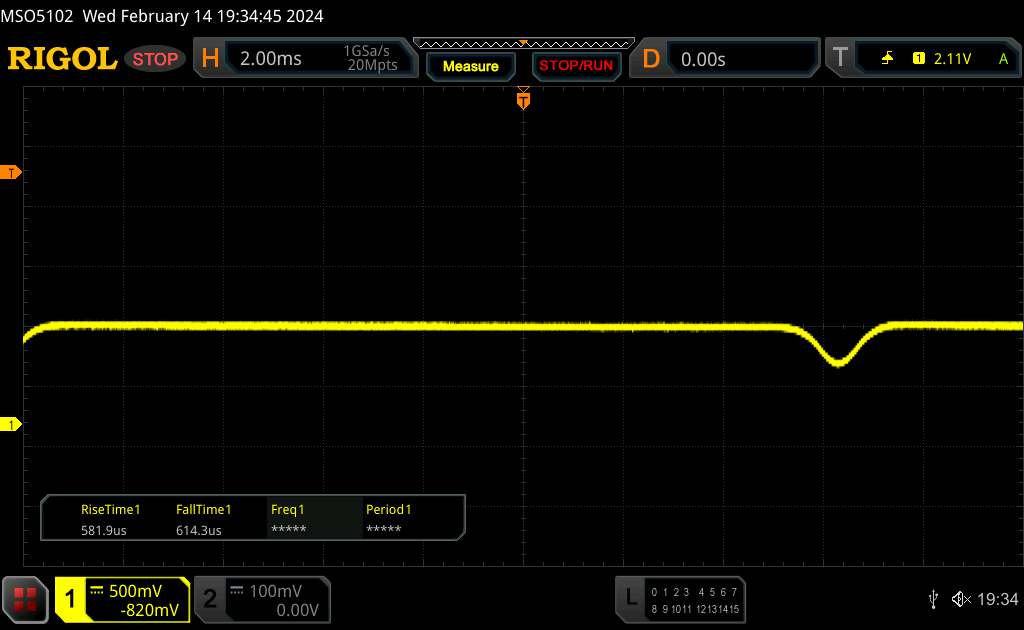The image size is (1024, 630).
Task: Toggle the STOP/RUN button
Action: point(576,66)
